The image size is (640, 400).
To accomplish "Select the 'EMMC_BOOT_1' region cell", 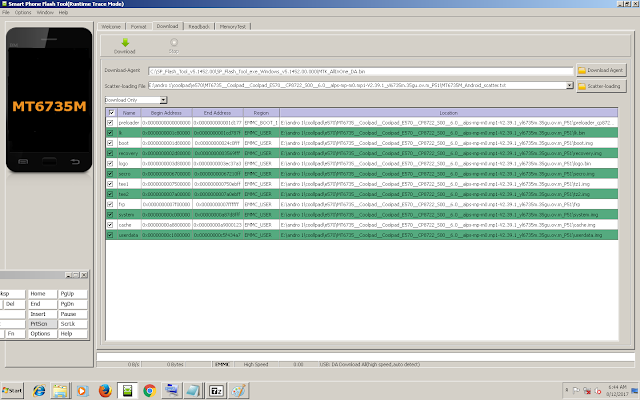I will click(261, 122).
